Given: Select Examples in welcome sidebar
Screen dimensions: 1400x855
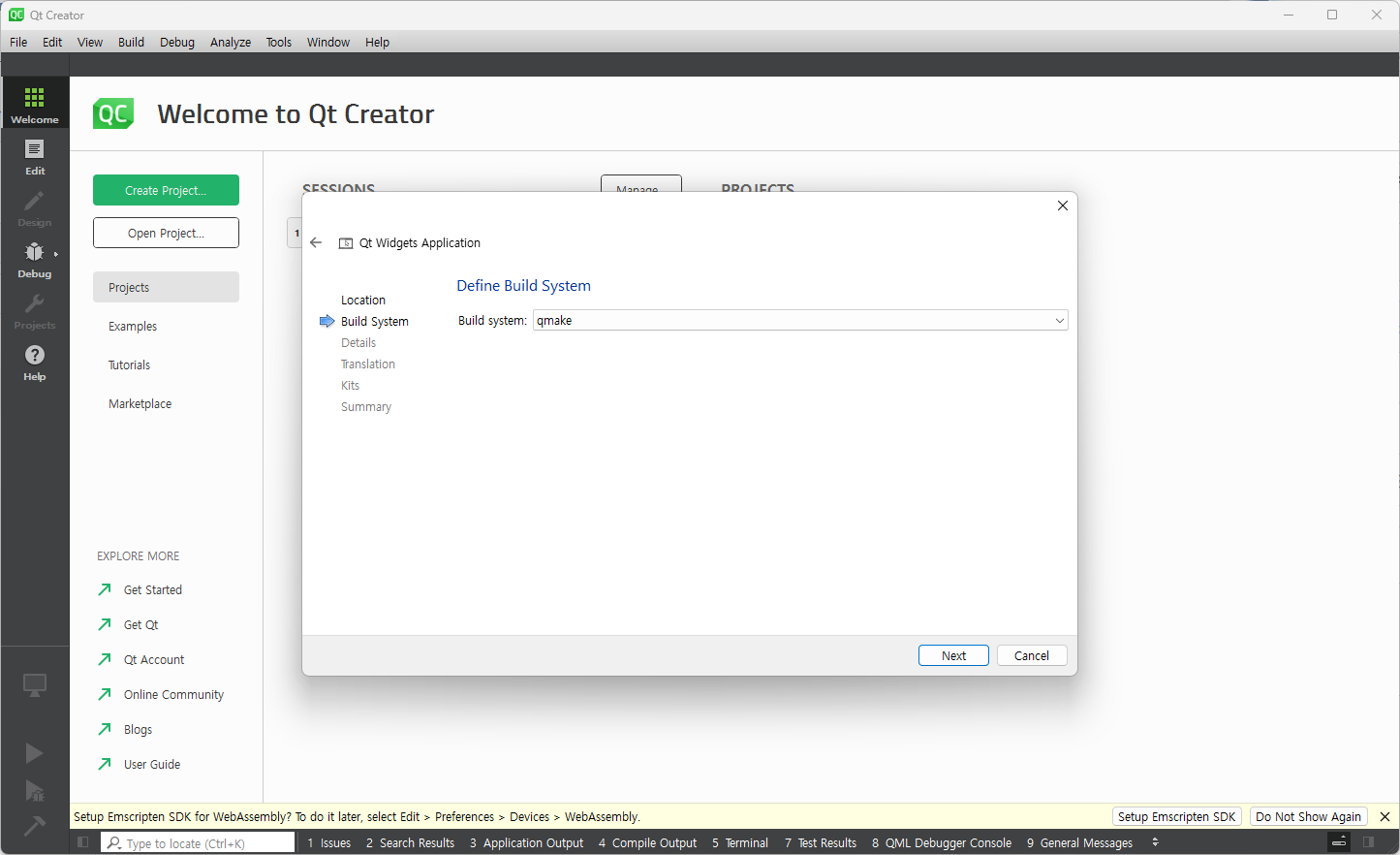Looking at the screenshot, I should pyautogui.click(x=166, y=326).
